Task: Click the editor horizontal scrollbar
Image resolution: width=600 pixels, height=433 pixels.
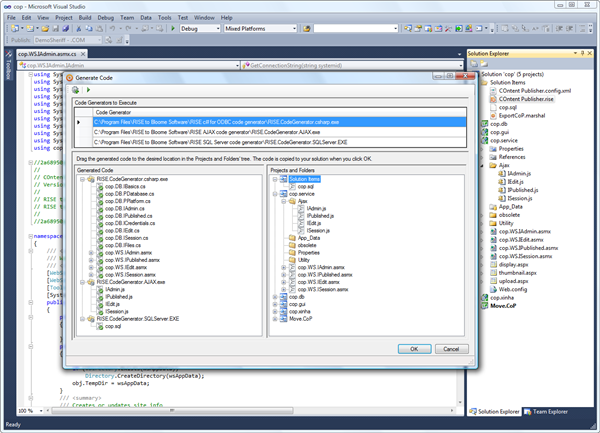Action: (x=172, y=410)
